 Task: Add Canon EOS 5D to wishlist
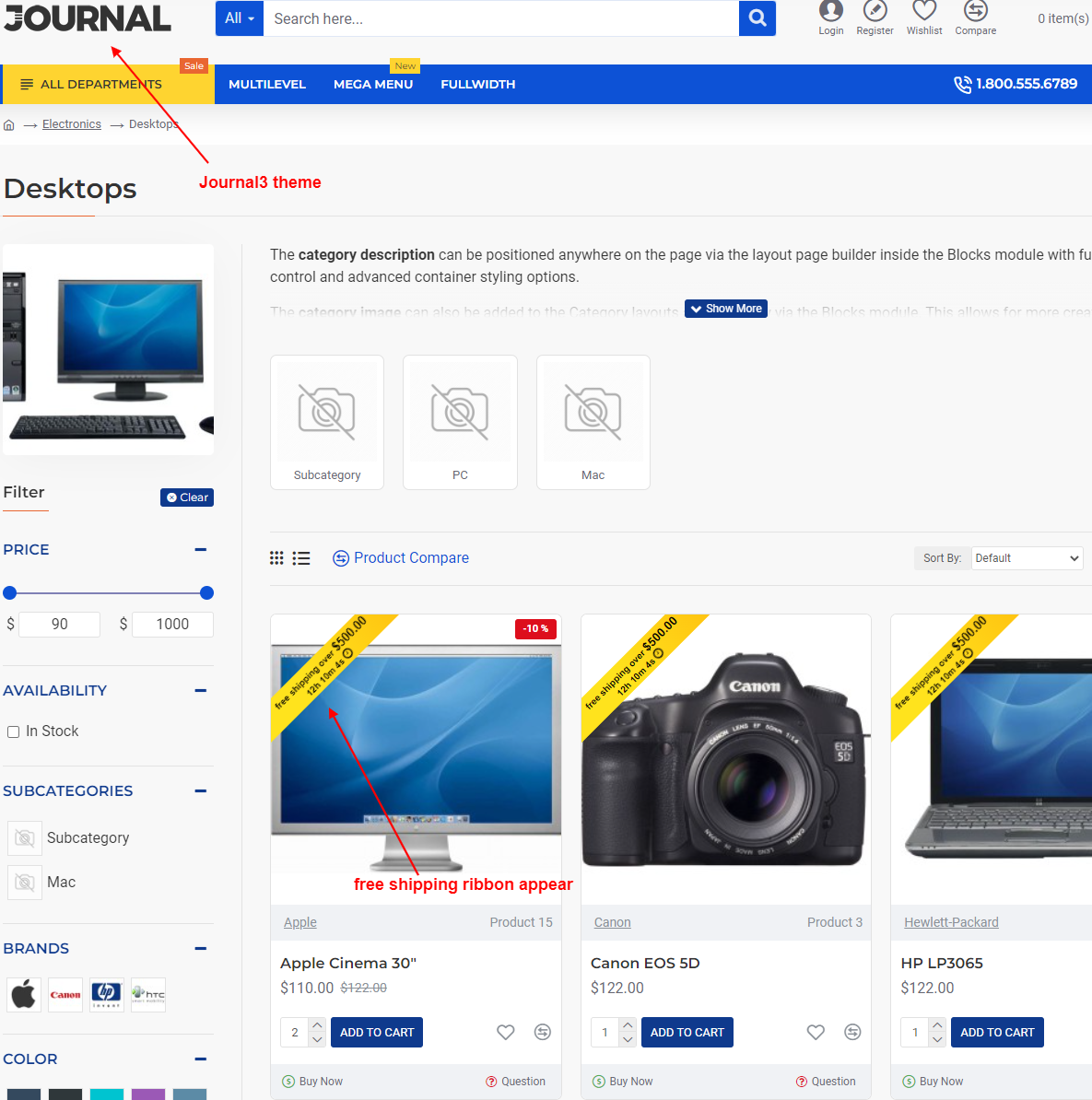(x=816, y=1032)
